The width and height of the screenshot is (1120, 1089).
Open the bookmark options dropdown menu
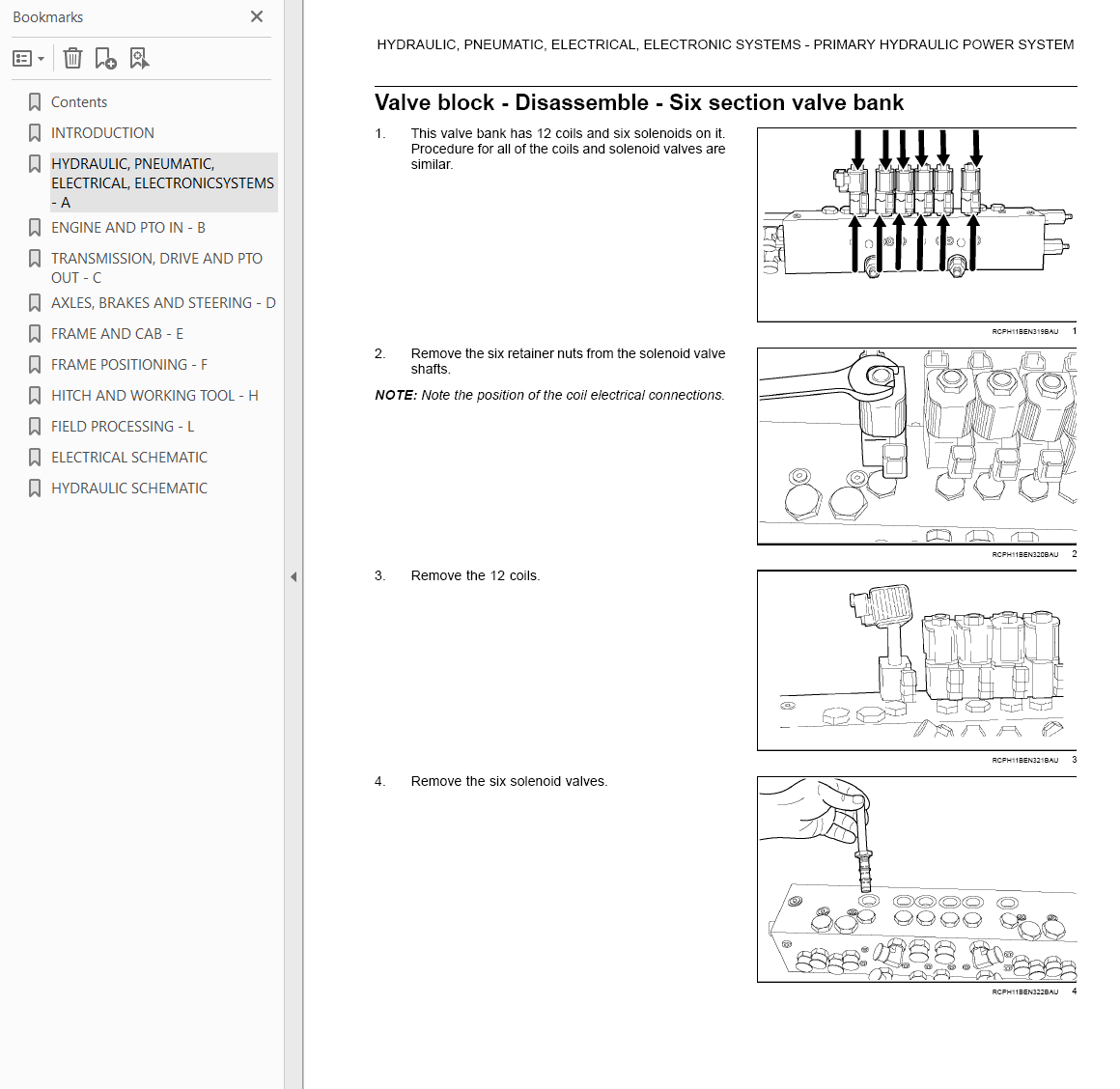[29, 59]
